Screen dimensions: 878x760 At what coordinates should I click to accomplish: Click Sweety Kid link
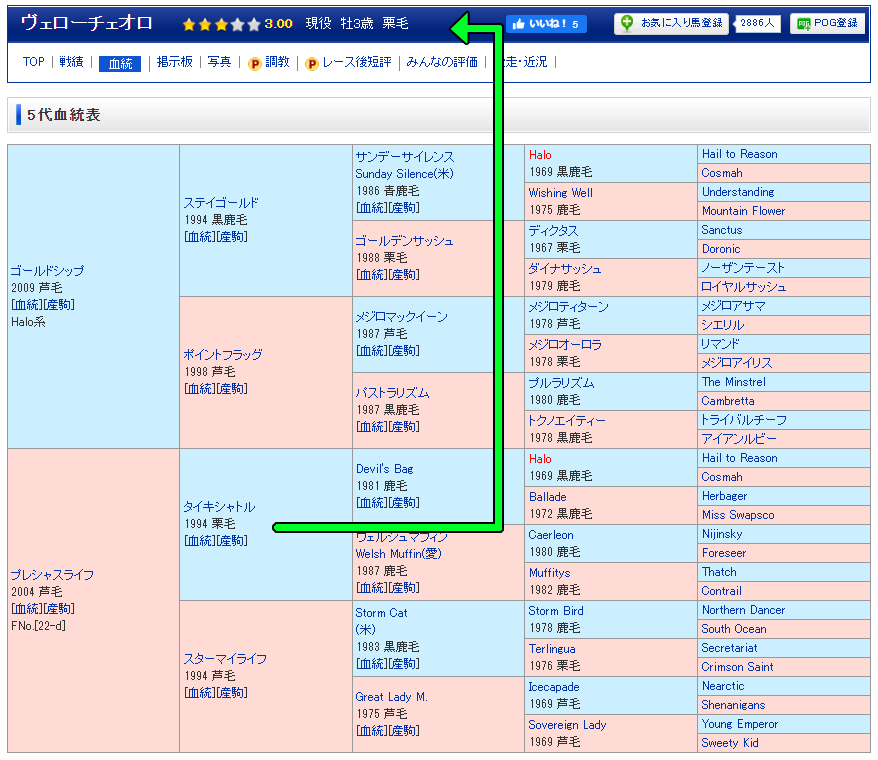click(x=730, y=743)
